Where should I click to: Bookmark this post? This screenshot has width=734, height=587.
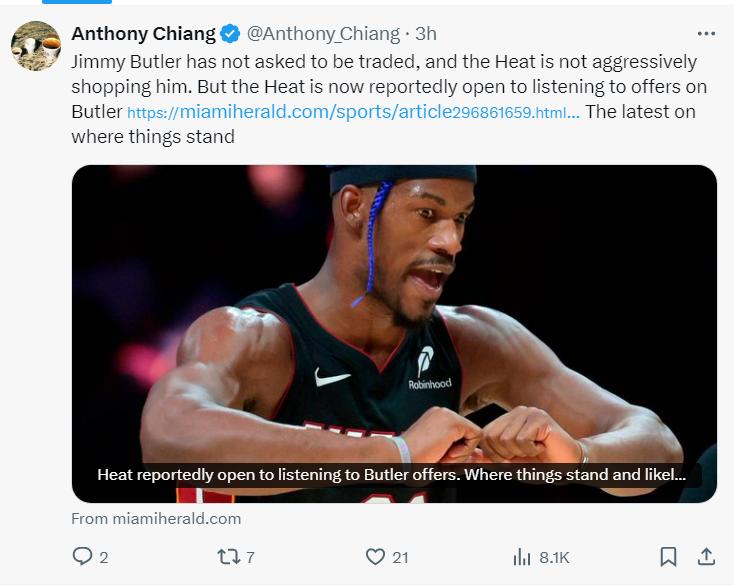tap(668, 557)
